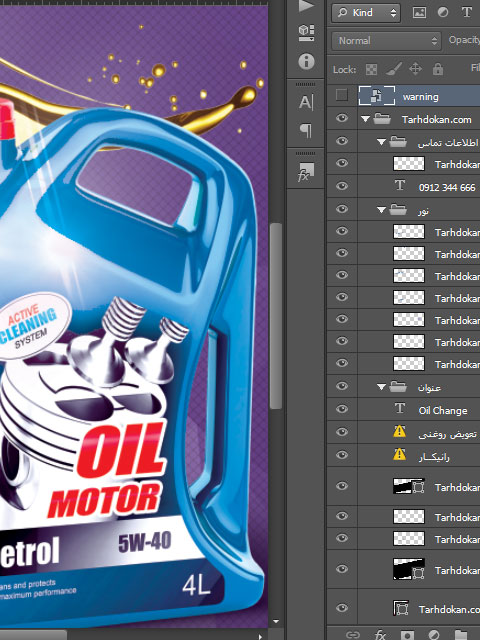Click the Link Layers chain icon
480x640 pixels.
coord(353,635)
